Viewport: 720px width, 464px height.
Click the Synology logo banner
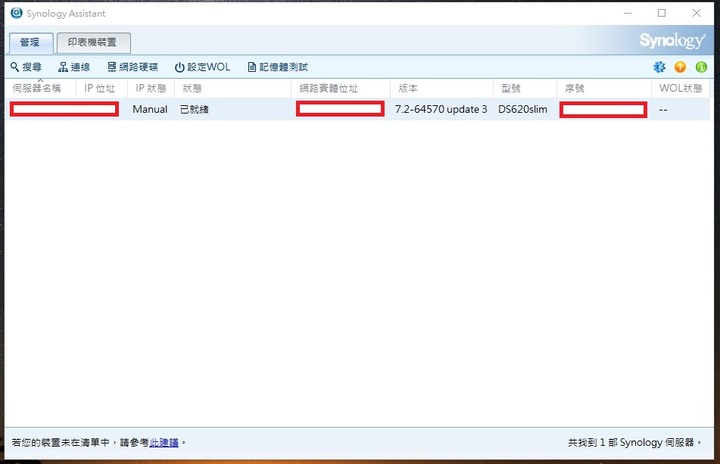[x=672, y=41]
